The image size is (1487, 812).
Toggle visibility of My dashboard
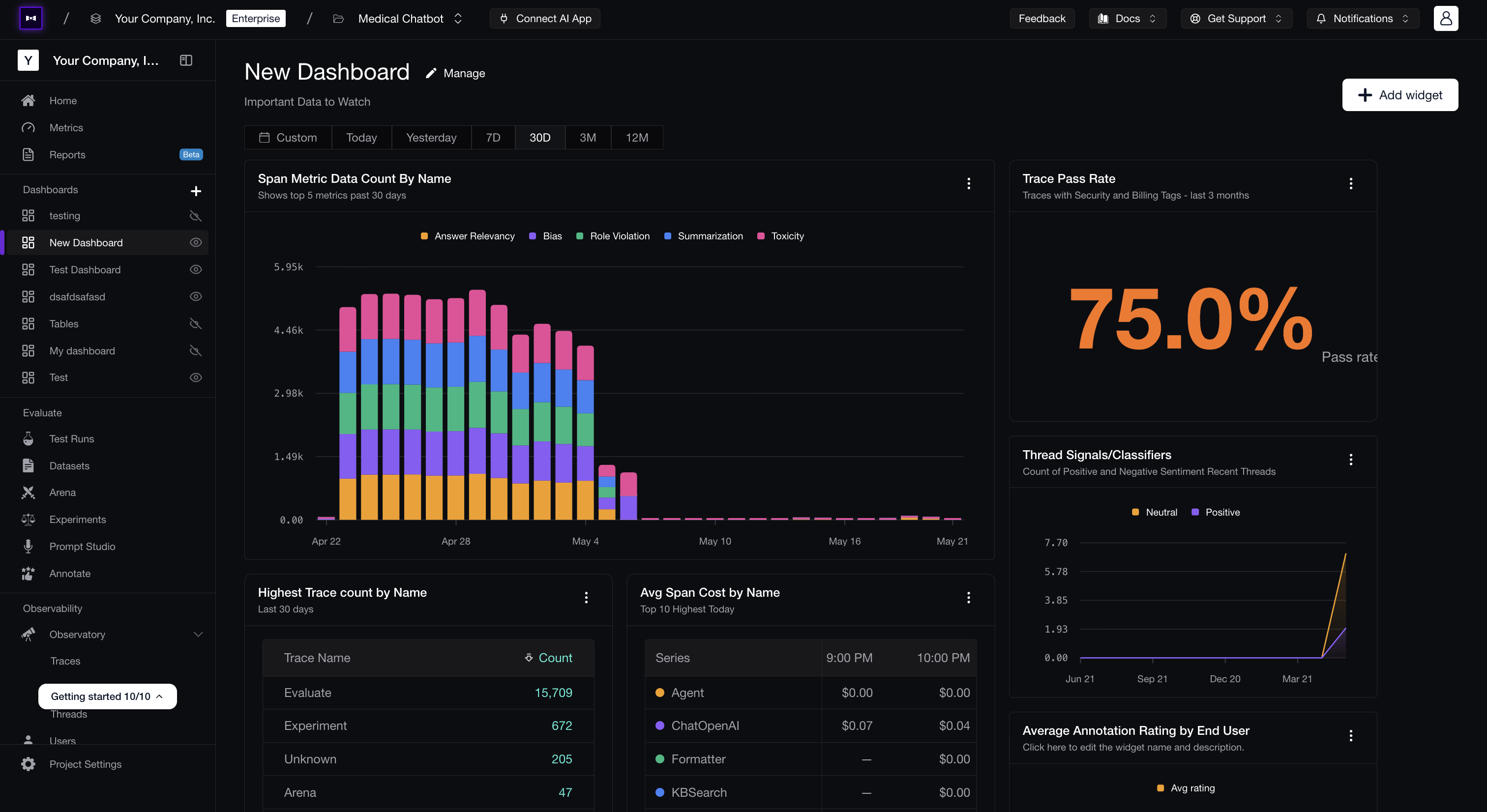196,350
